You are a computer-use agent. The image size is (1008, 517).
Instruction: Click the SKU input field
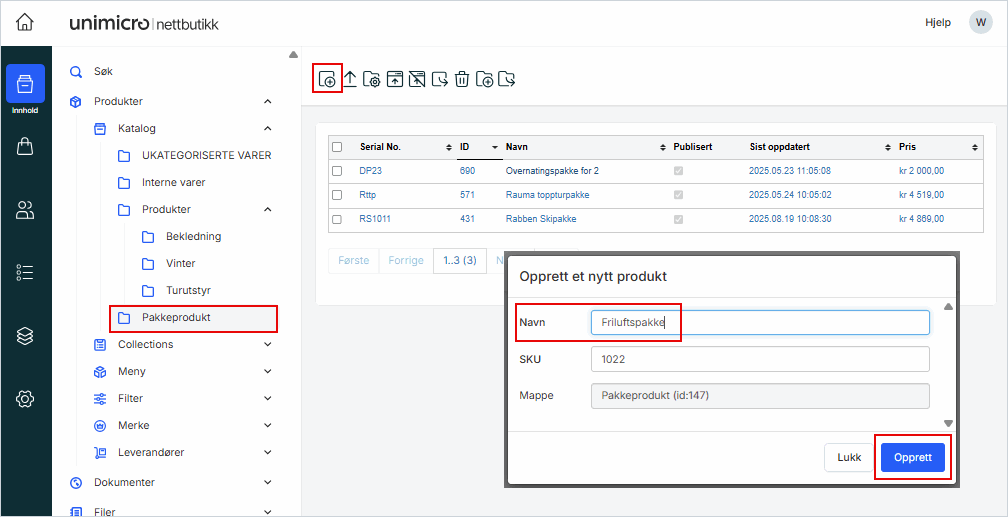point(759,359)
